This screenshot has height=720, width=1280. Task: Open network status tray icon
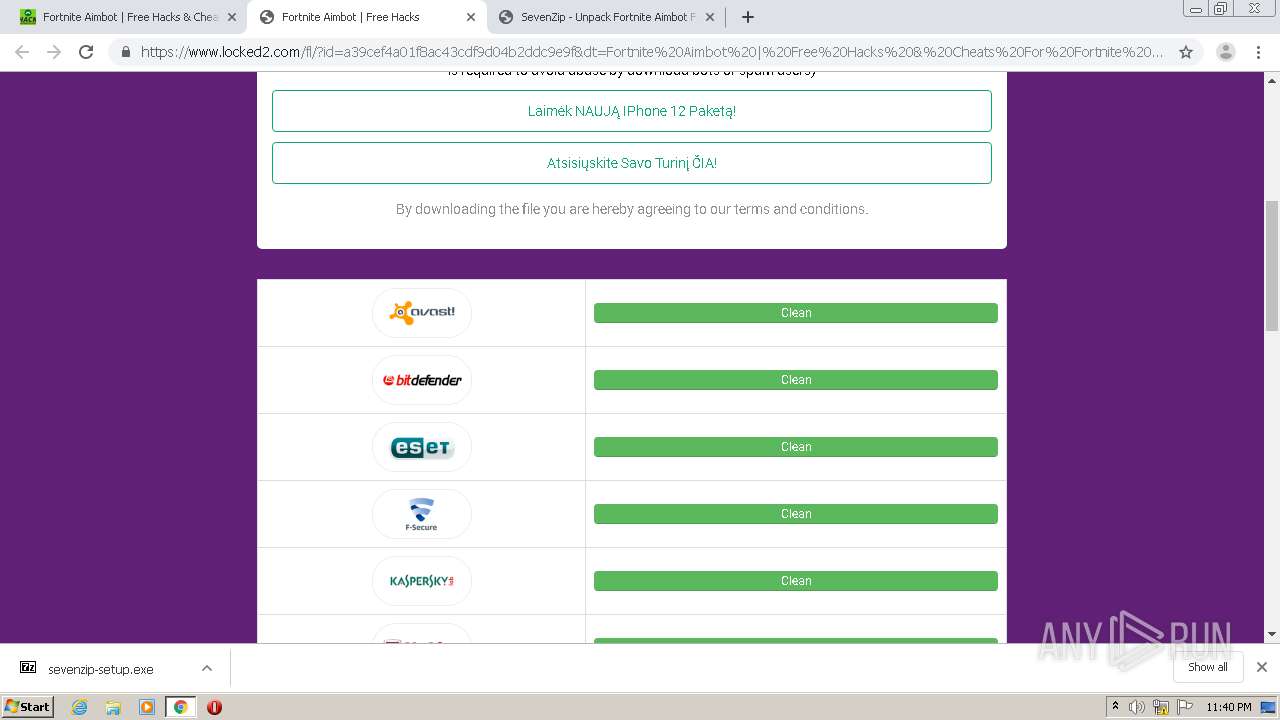click(x=1161, y=707)
